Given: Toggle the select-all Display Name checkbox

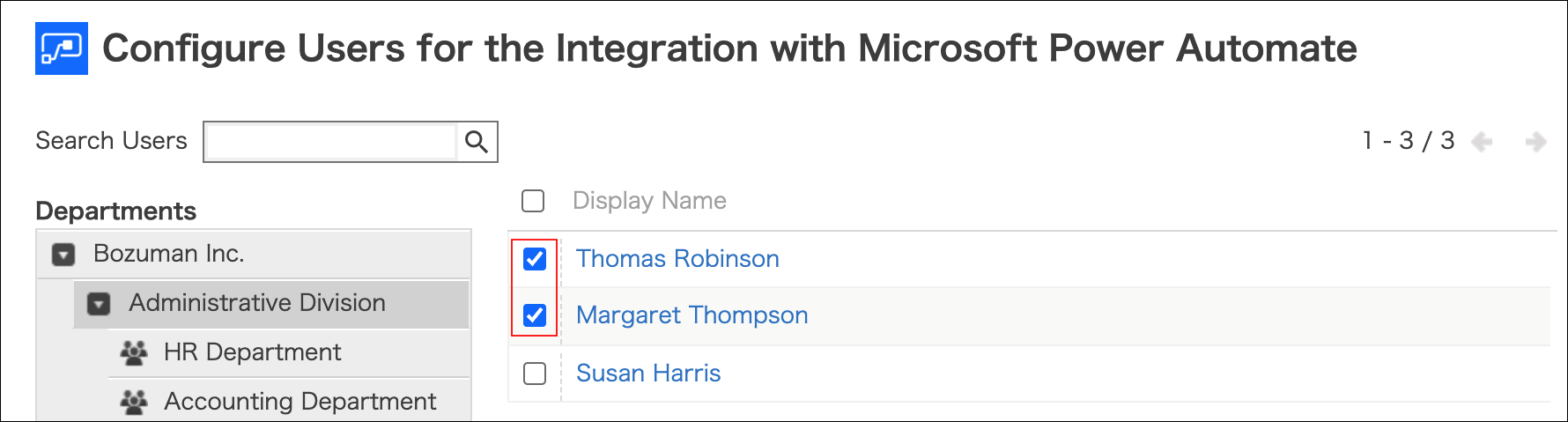Looking at the screenshot, I should pos(533,201).
